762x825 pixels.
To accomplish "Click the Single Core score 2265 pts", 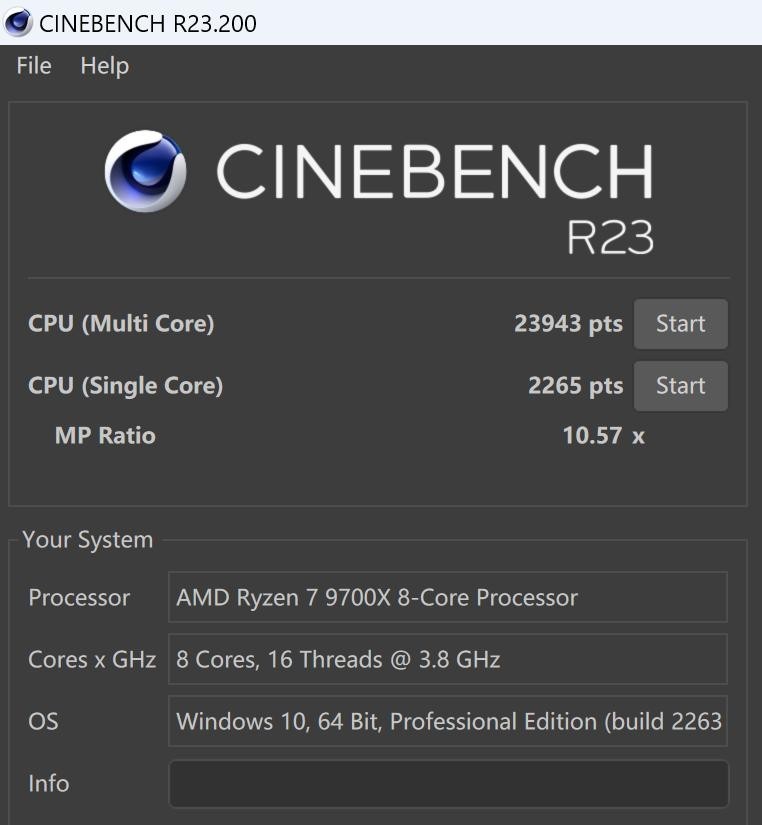I will [x=575, y=386].
